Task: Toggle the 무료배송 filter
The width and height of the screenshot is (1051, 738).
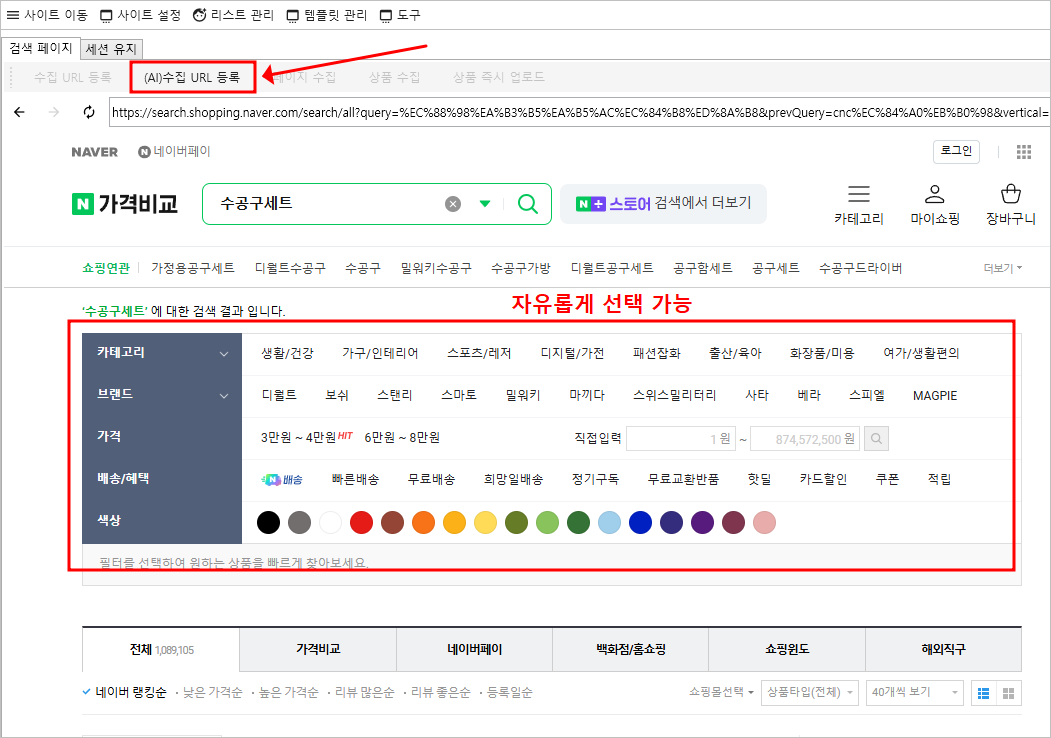Action: 432,479
